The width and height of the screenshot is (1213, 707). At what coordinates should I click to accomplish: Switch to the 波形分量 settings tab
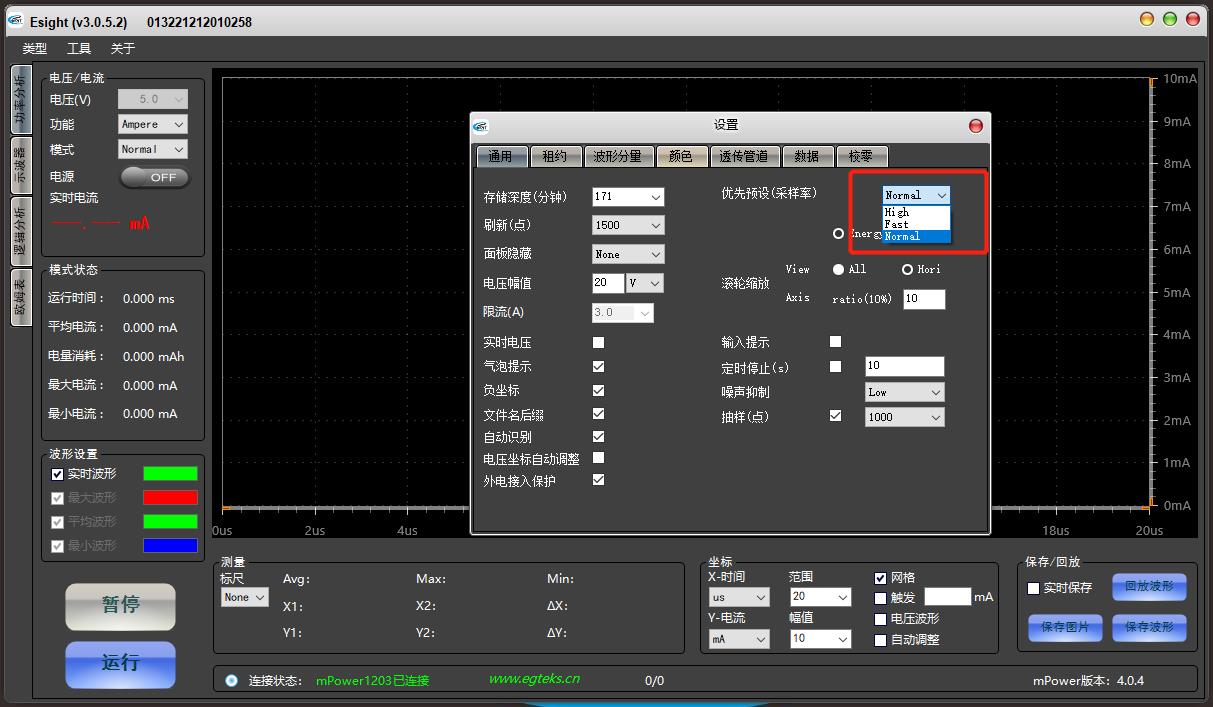click(617, 156)
